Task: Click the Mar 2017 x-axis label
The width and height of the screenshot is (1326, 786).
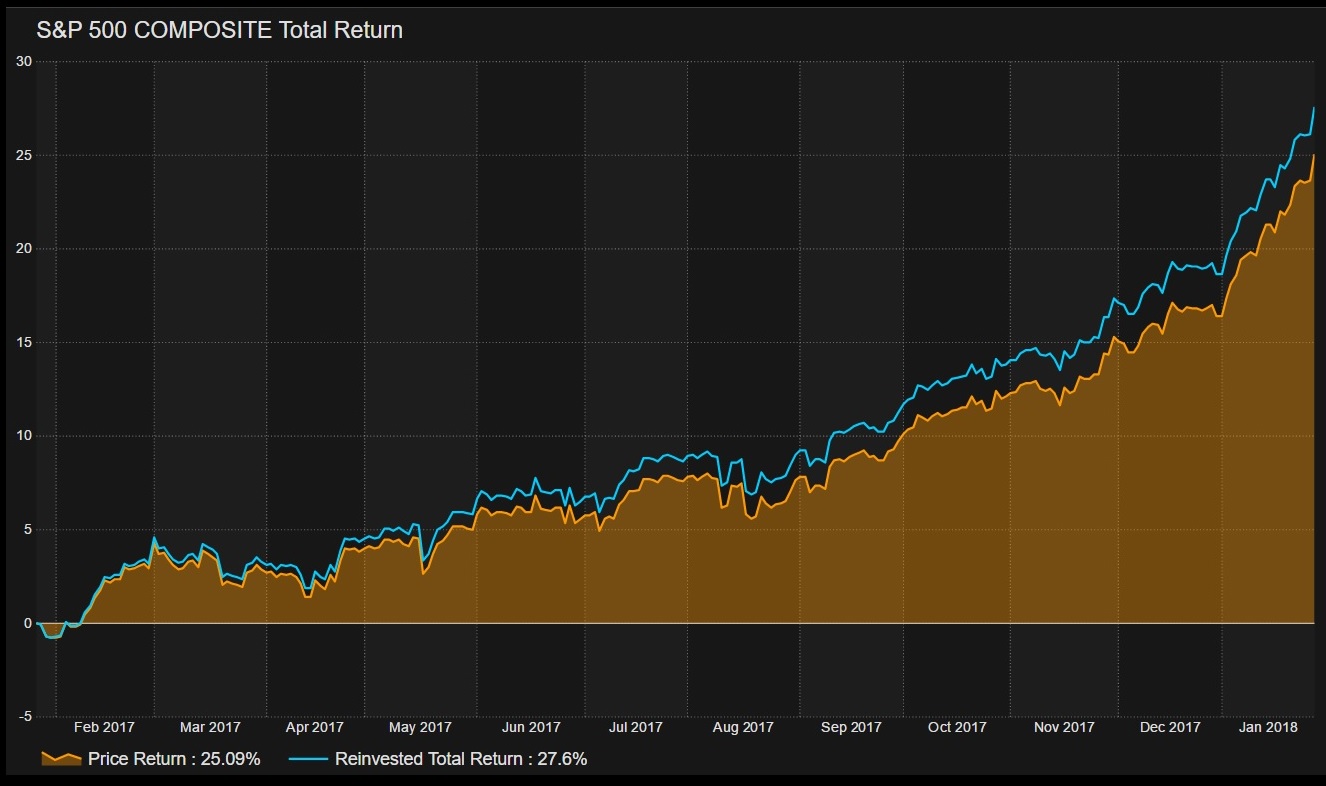Action: [x=210, y=727]
